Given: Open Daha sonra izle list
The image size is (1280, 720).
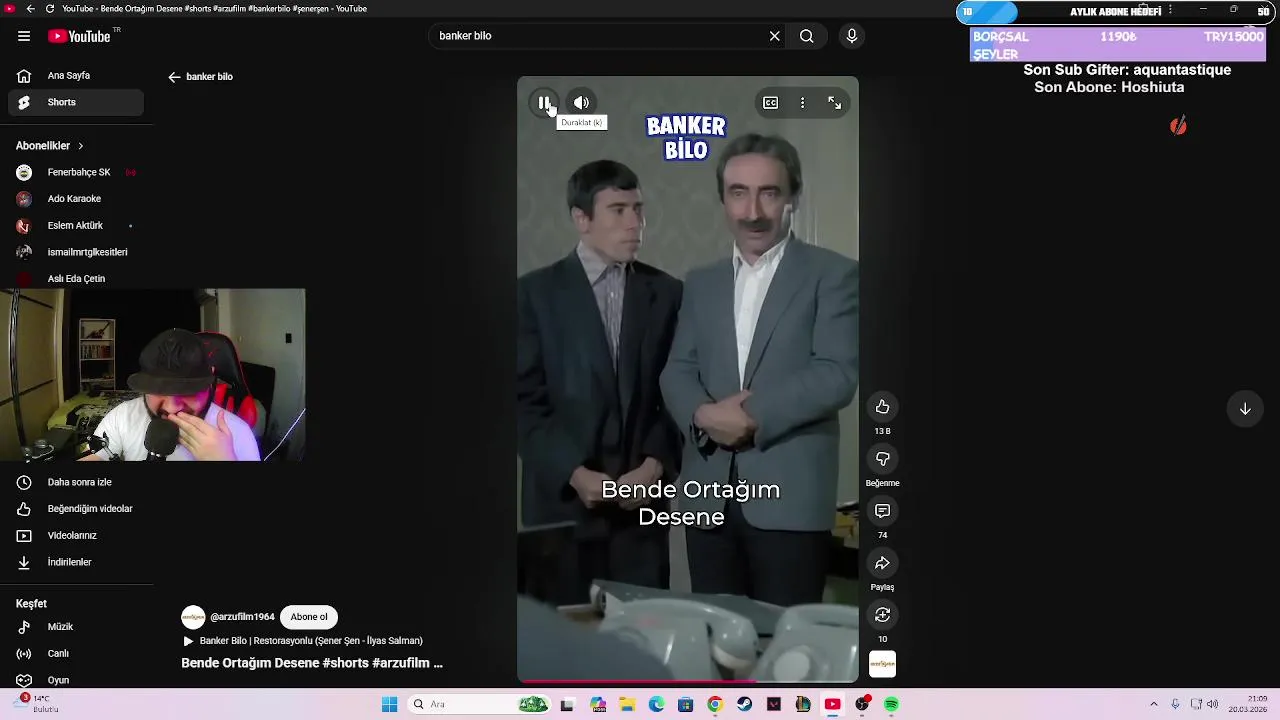Looking at the screenshot, I should coord(76,482).
